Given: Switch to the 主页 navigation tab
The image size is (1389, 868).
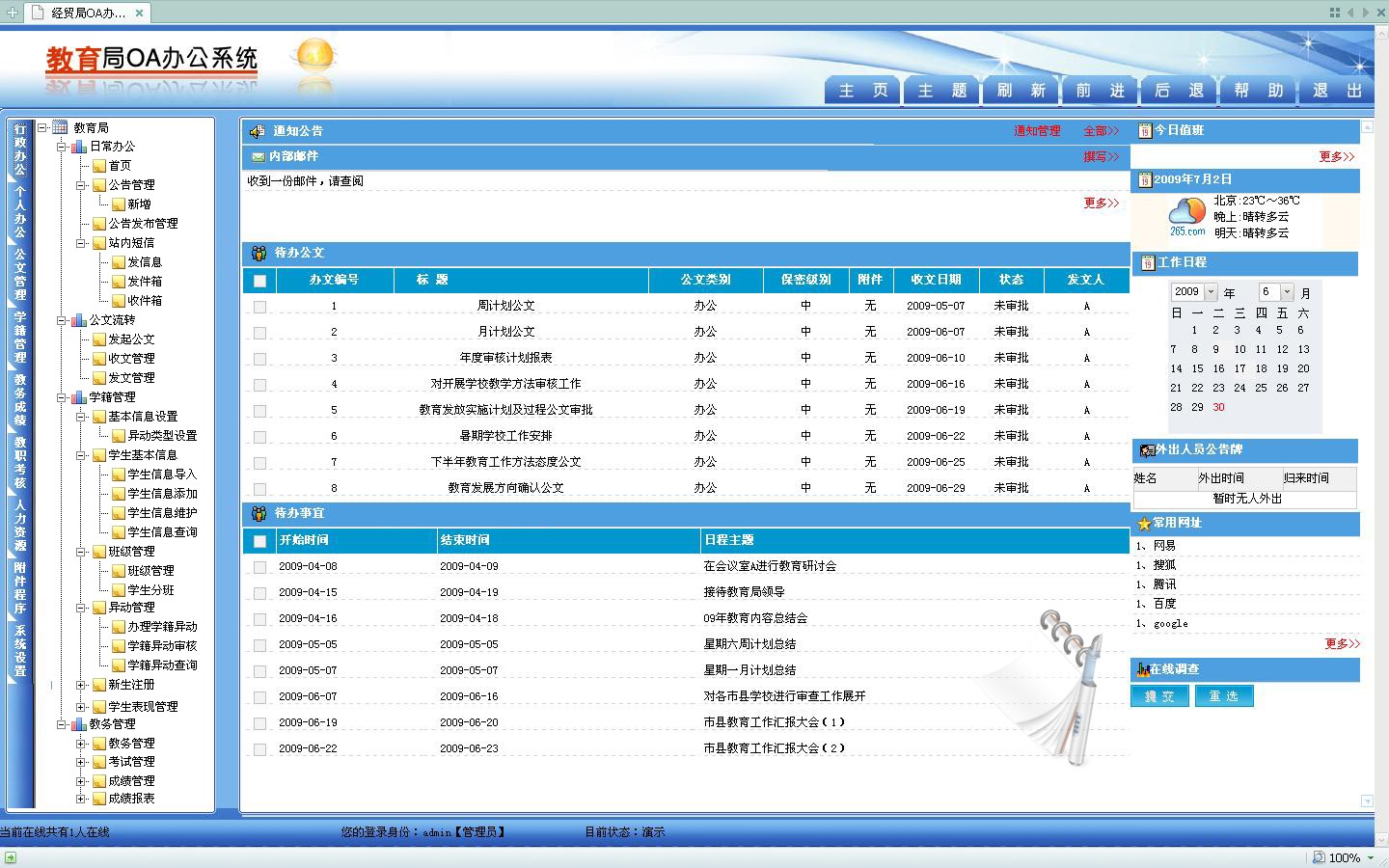Looking at the screenshot, I should pyautogui.click(x=862, y=91).
